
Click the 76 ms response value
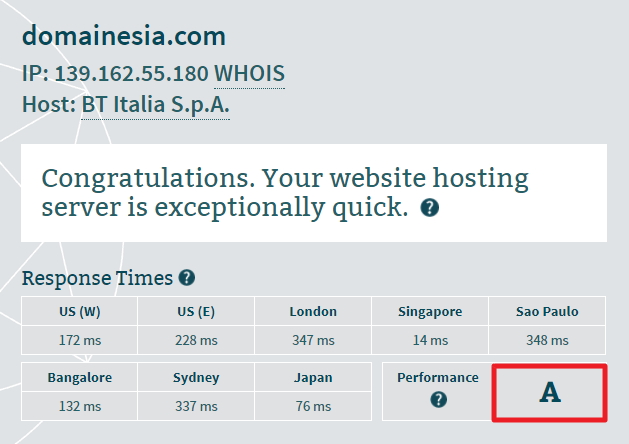313,406
